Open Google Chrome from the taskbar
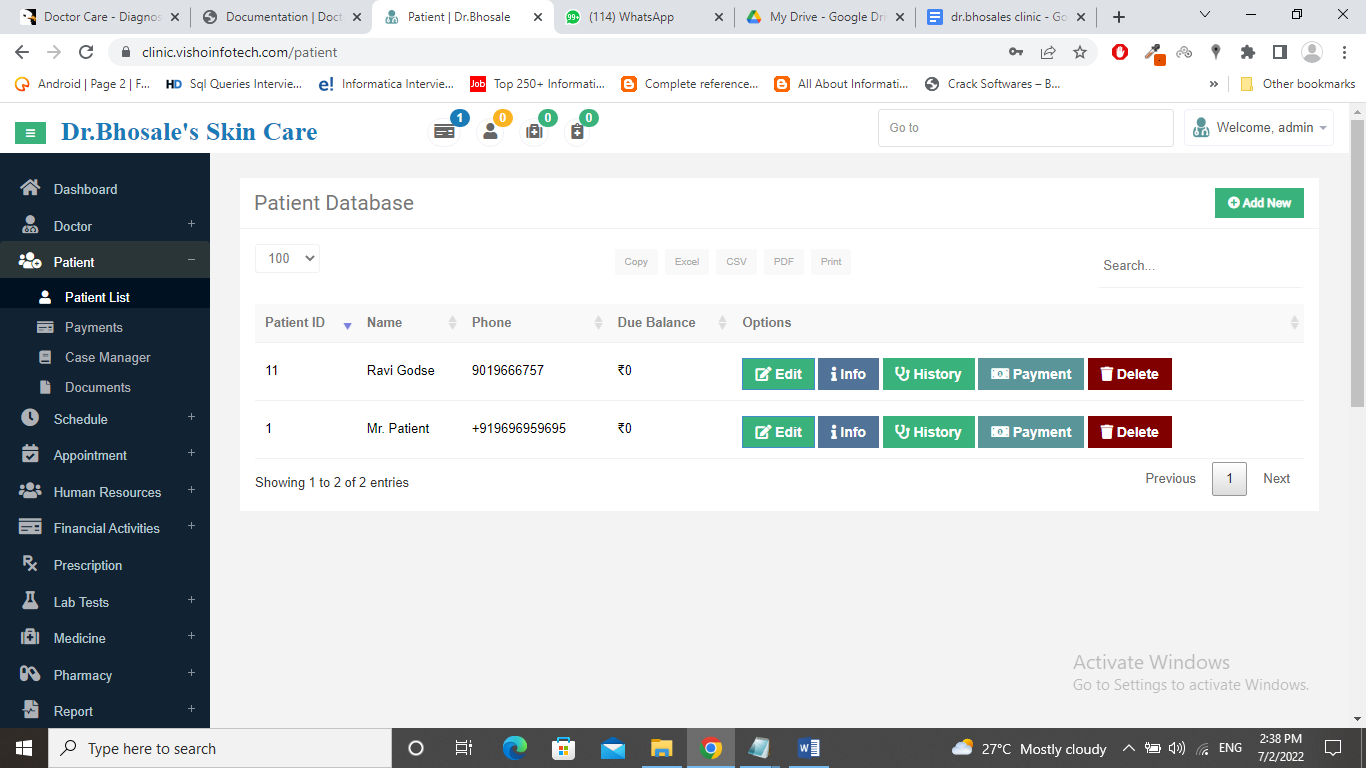This screenshot has width=1366, height=768. [x=711, y=748]
